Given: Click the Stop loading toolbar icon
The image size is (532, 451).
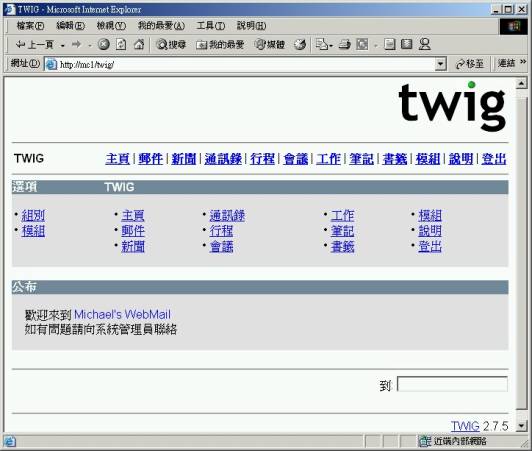Looking at the screenshot, I should (x=103, y=44).
